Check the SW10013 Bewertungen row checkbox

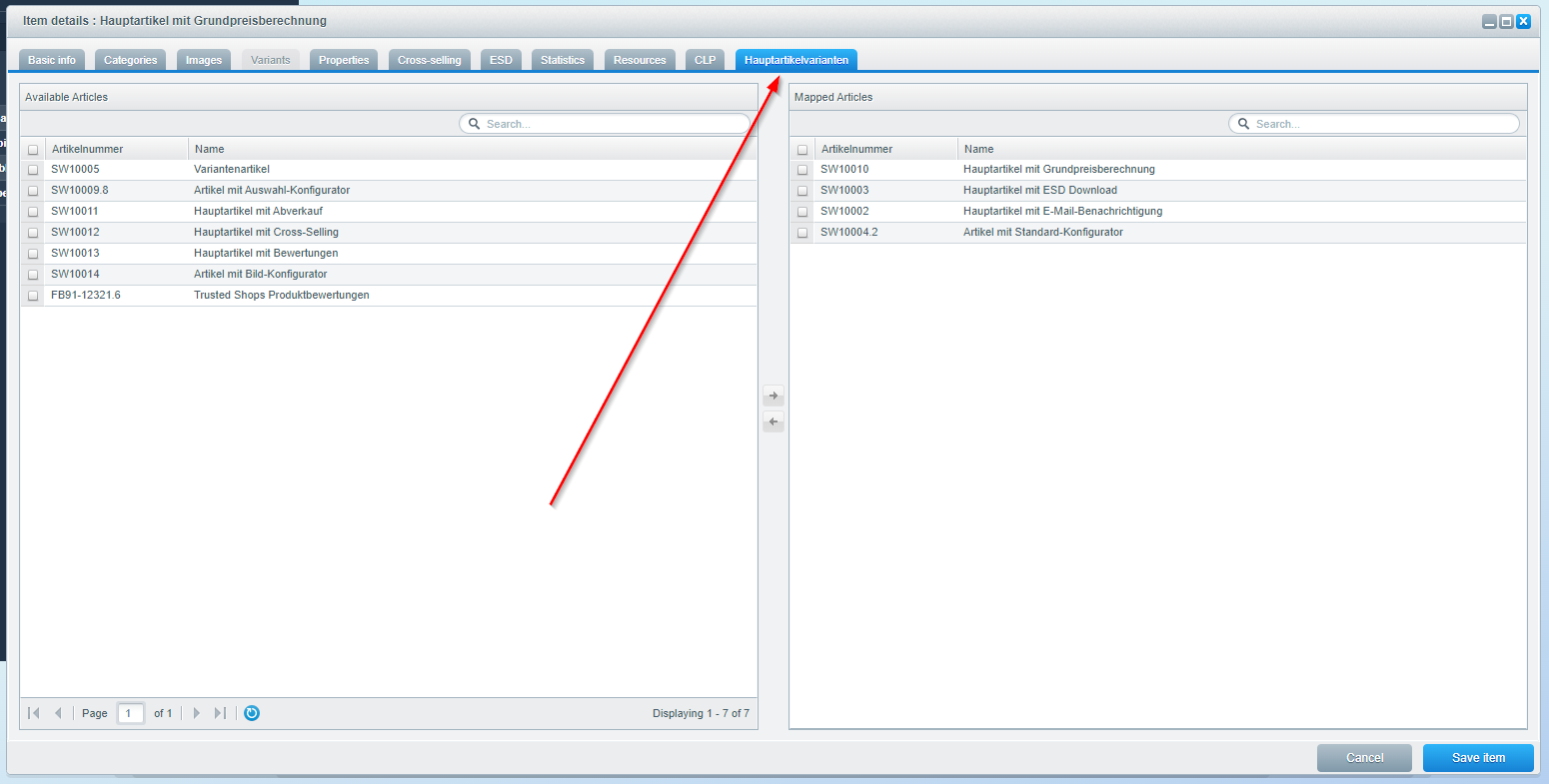click(33, 254)
